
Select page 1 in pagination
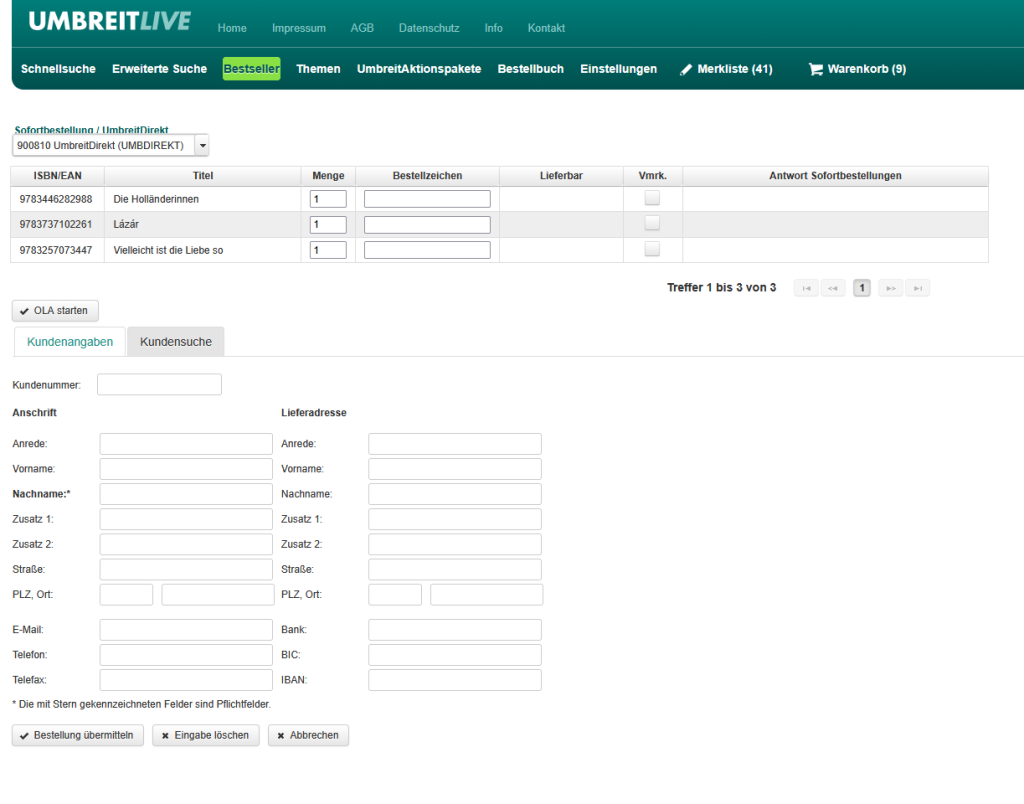(861, 288)
